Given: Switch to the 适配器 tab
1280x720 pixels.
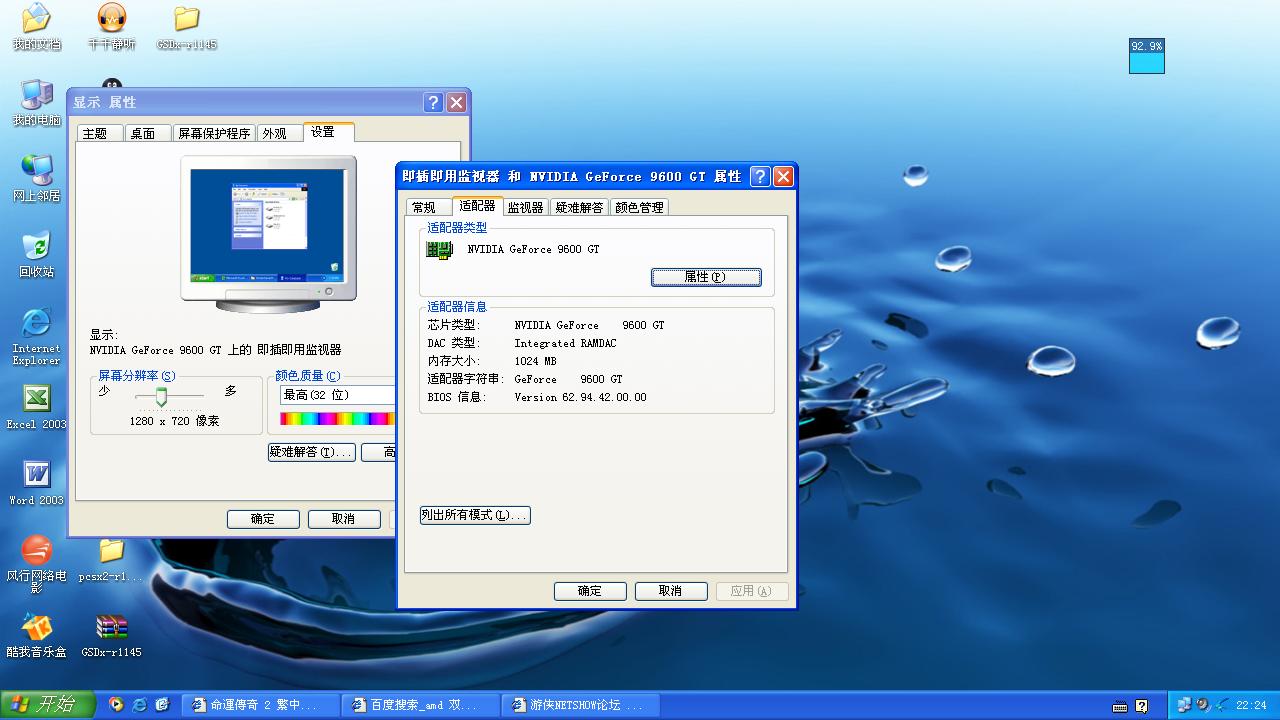Looking at the screenshot, I should tap(477, 205).
